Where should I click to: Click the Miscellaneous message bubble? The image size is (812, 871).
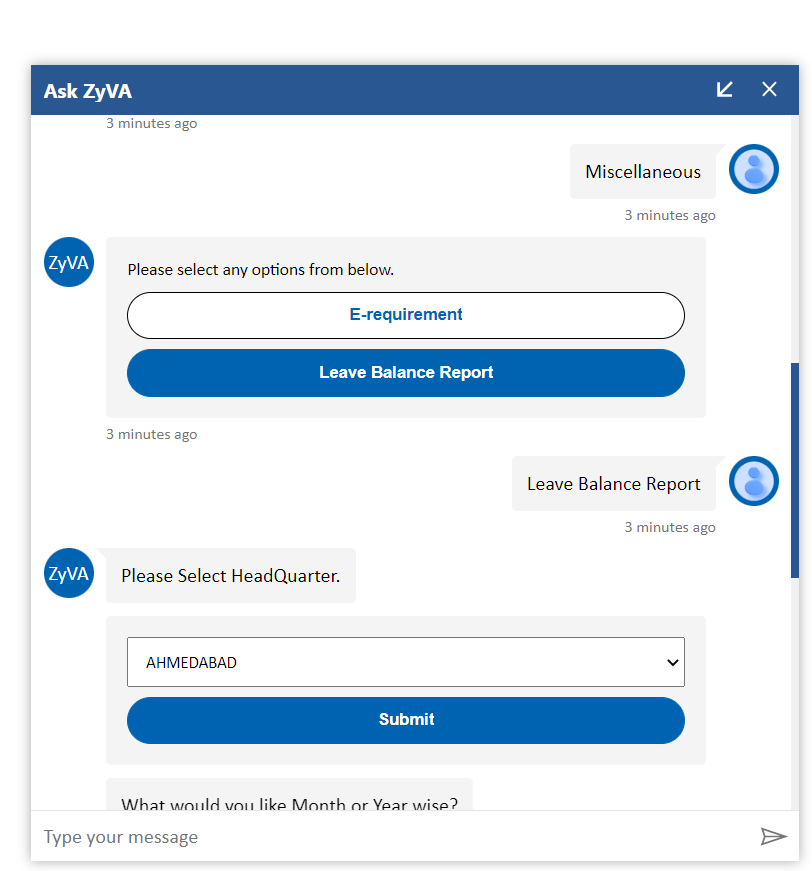point(644,172)
